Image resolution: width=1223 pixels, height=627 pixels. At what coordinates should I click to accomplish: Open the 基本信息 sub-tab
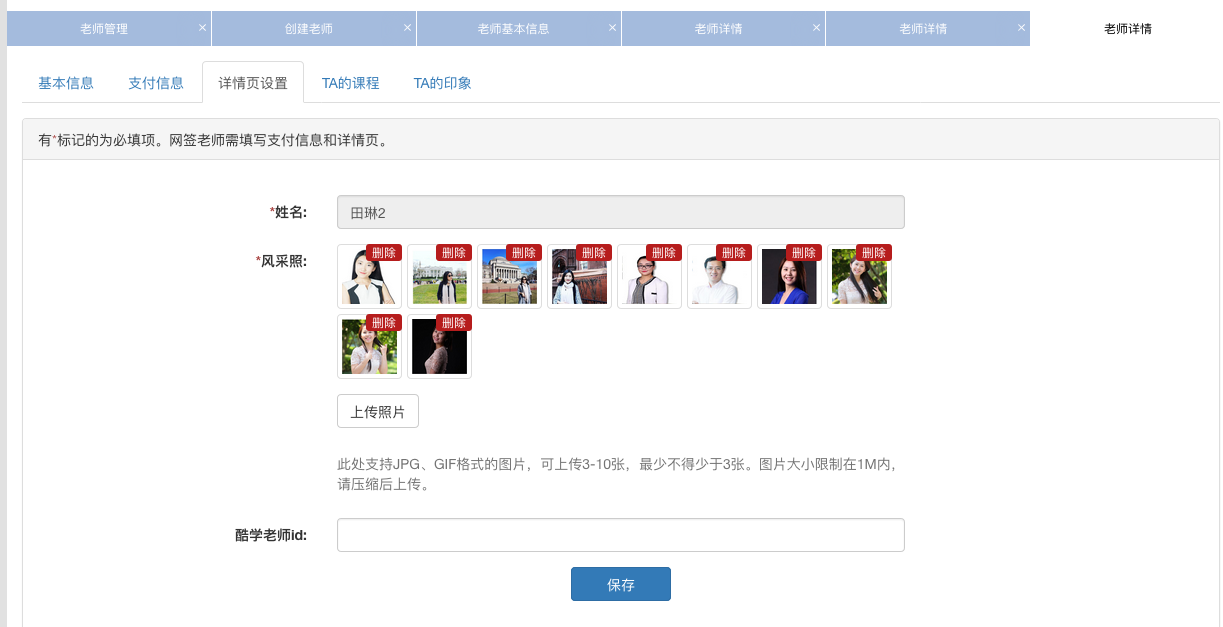coord(66,83)
